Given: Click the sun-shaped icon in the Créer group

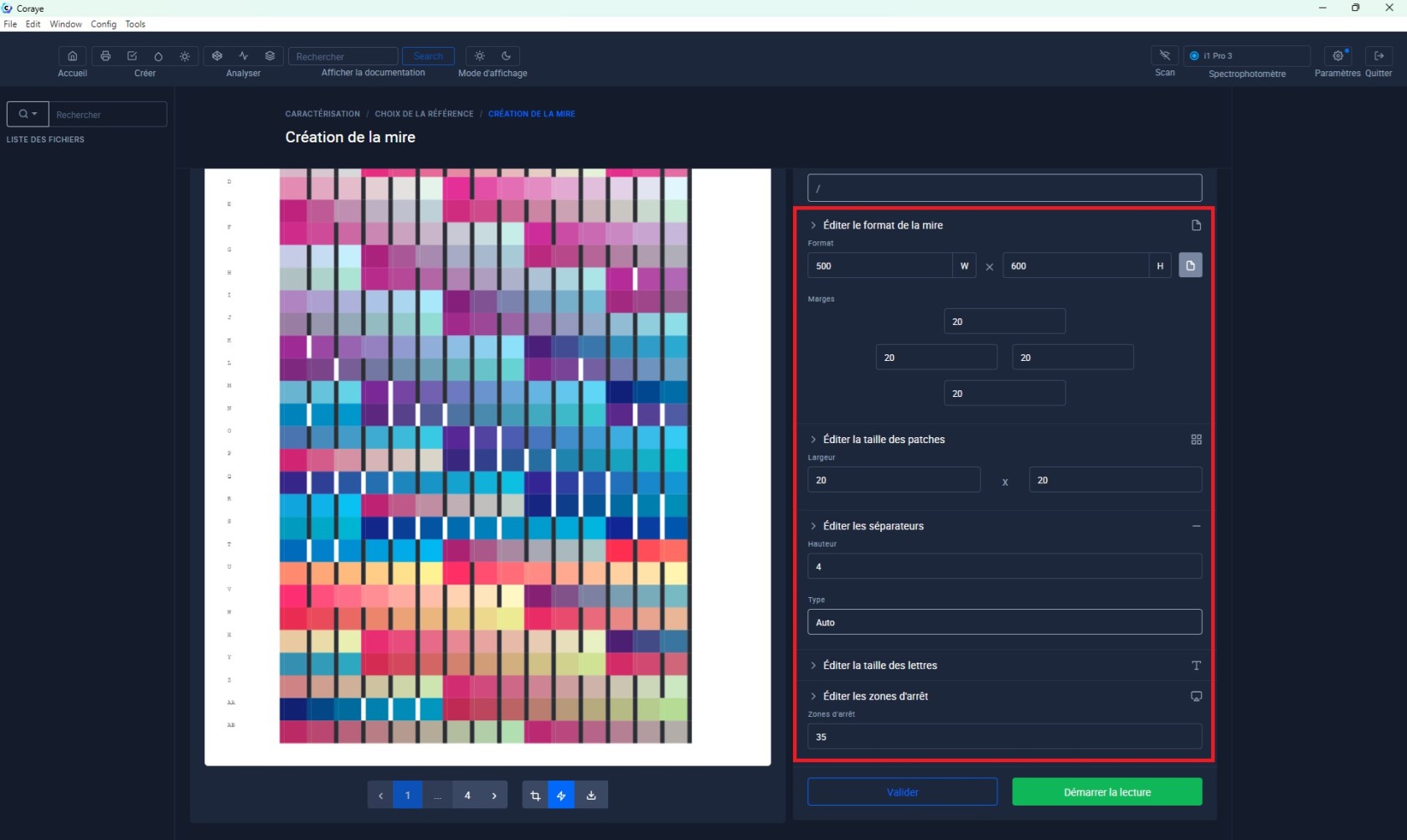Looking at the screenshot, I should coord(185,56).
